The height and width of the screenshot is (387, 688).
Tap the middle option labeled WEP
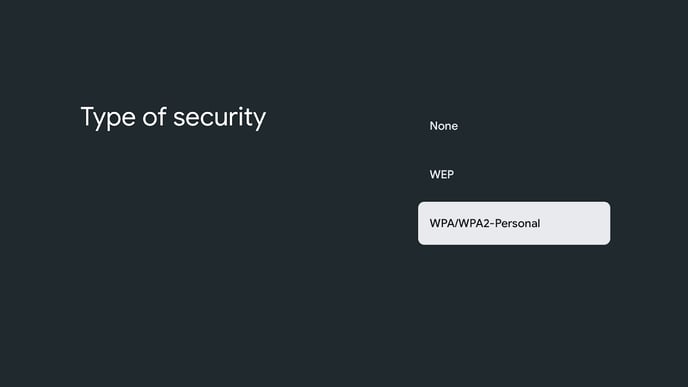(514, 175)
